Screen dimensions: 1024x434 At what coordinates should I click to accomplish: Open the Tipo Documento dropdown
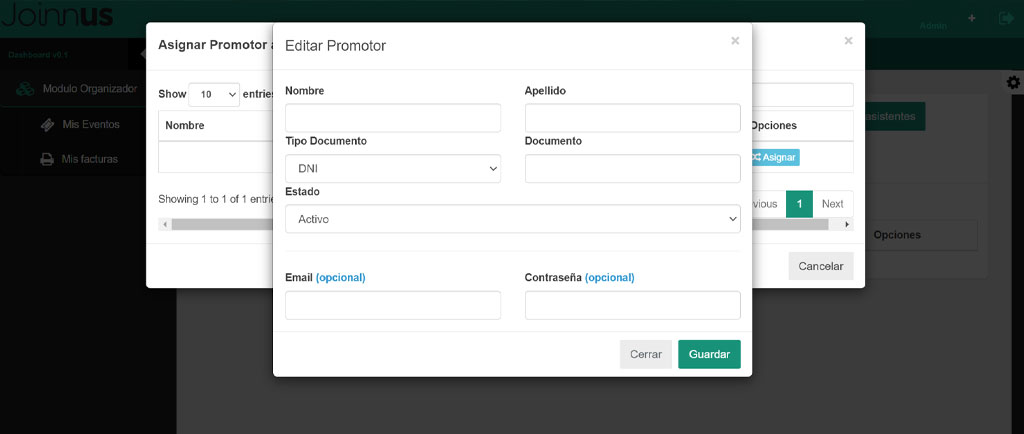click(392, 169)
